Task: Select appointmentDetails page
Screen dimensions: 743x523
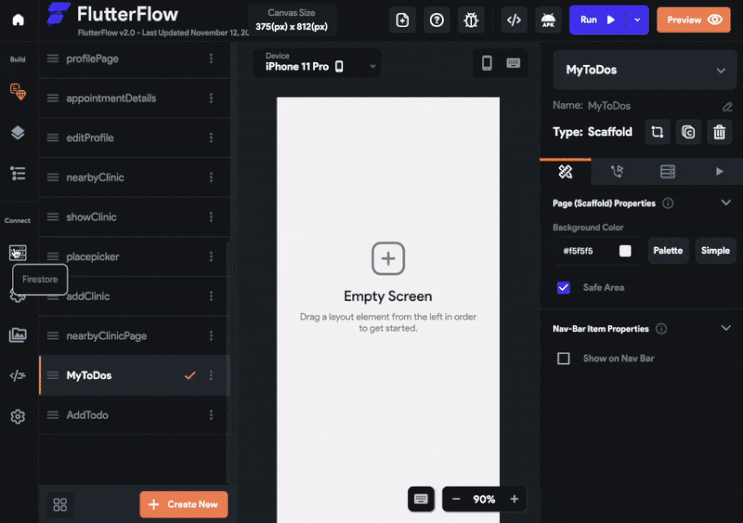Action: click(135, 98)
